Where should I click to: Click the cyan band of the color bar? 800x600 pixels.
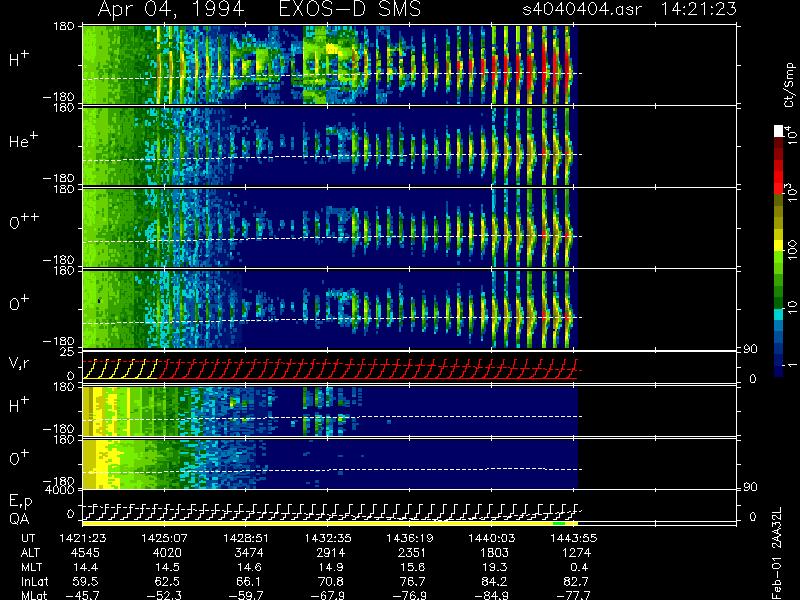point(779,314)
